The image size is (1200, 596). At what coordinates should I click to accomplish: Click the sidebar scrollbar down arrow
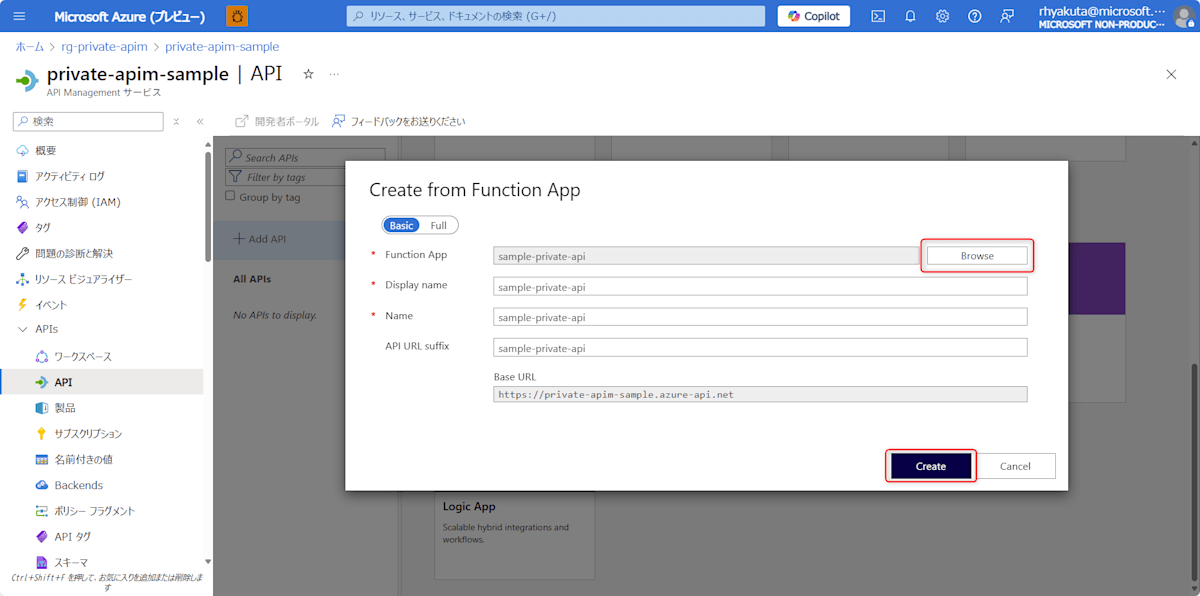coord(208,562)
